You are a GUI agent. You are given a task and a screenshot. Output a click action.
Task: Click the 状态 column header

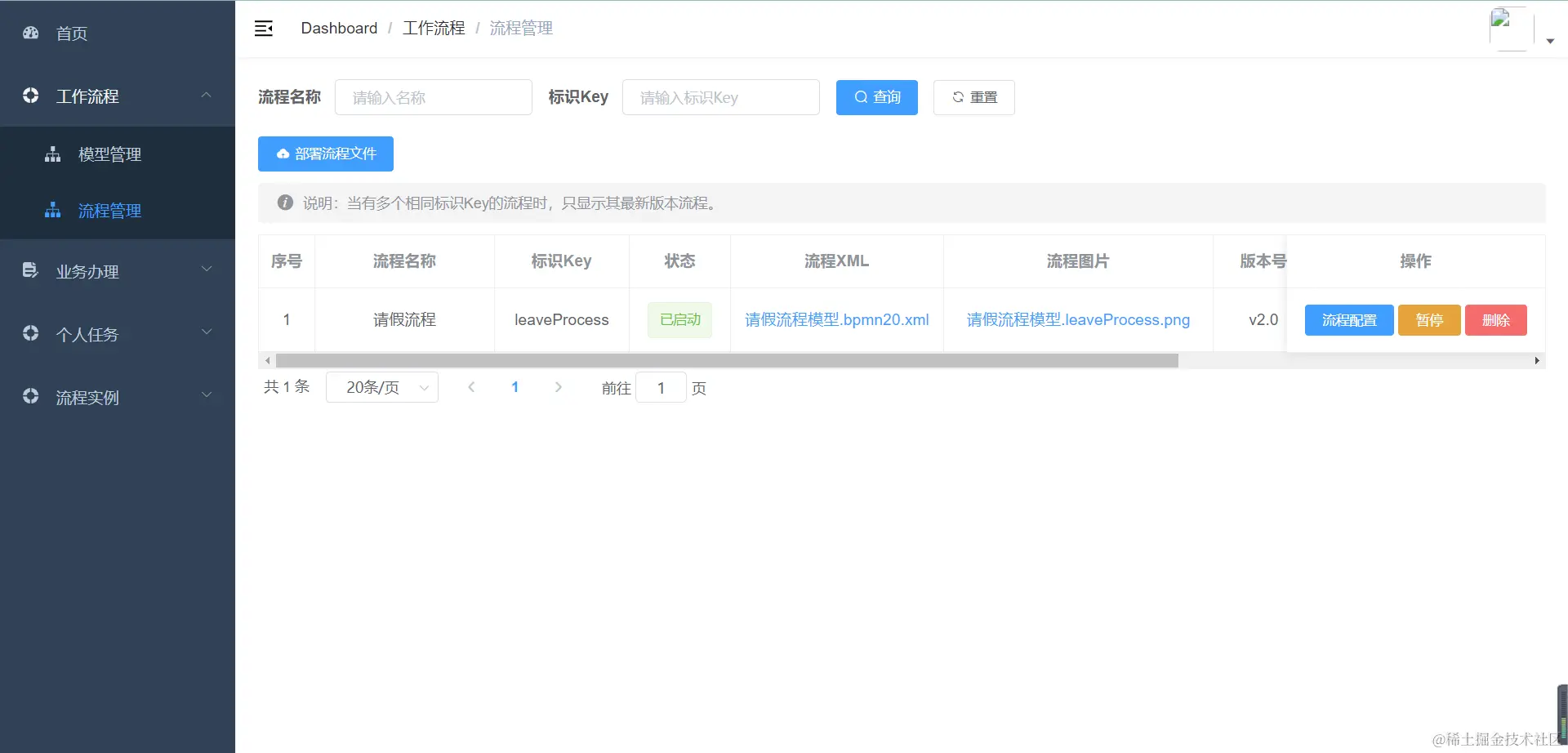click(x=679, y=261)
